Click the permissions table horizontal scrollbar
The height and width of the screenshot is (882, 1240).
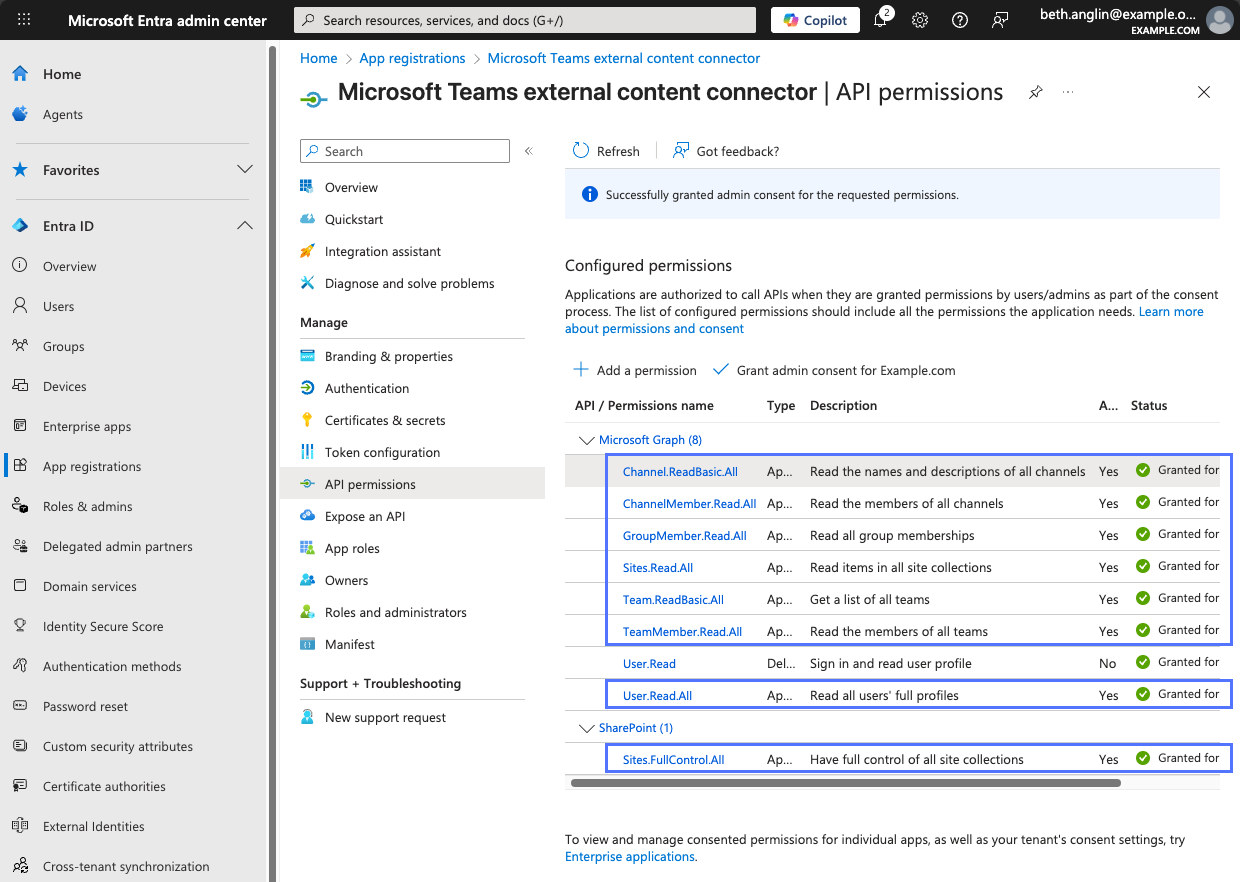[845, 783]
